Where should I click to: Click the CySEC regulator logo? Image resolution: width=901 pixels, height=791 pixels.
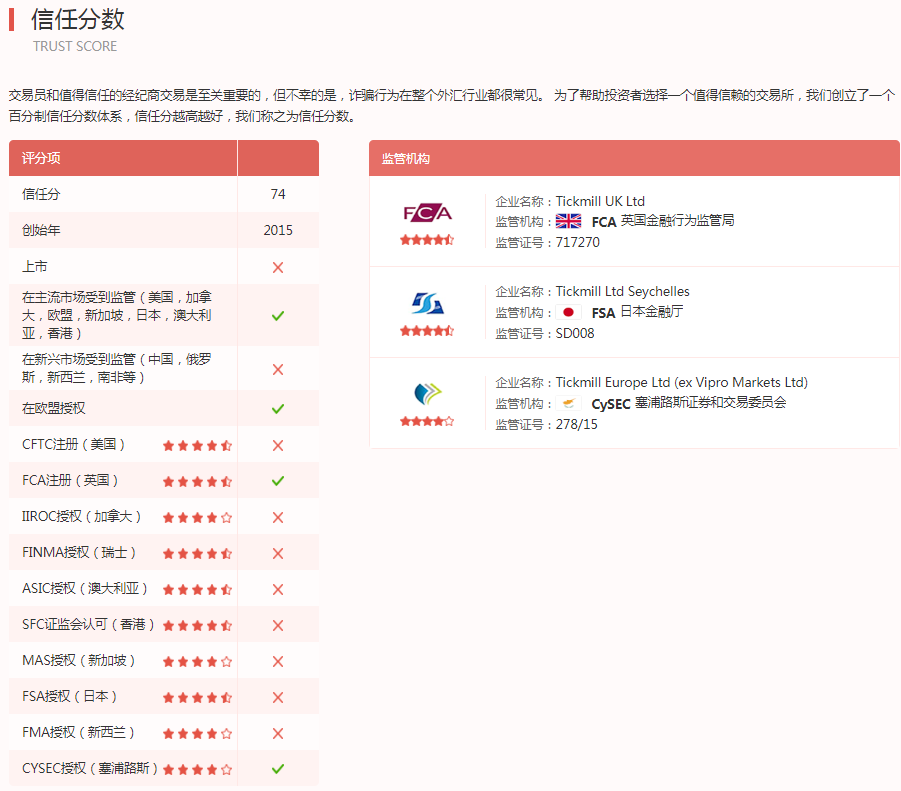pos(428,393)
